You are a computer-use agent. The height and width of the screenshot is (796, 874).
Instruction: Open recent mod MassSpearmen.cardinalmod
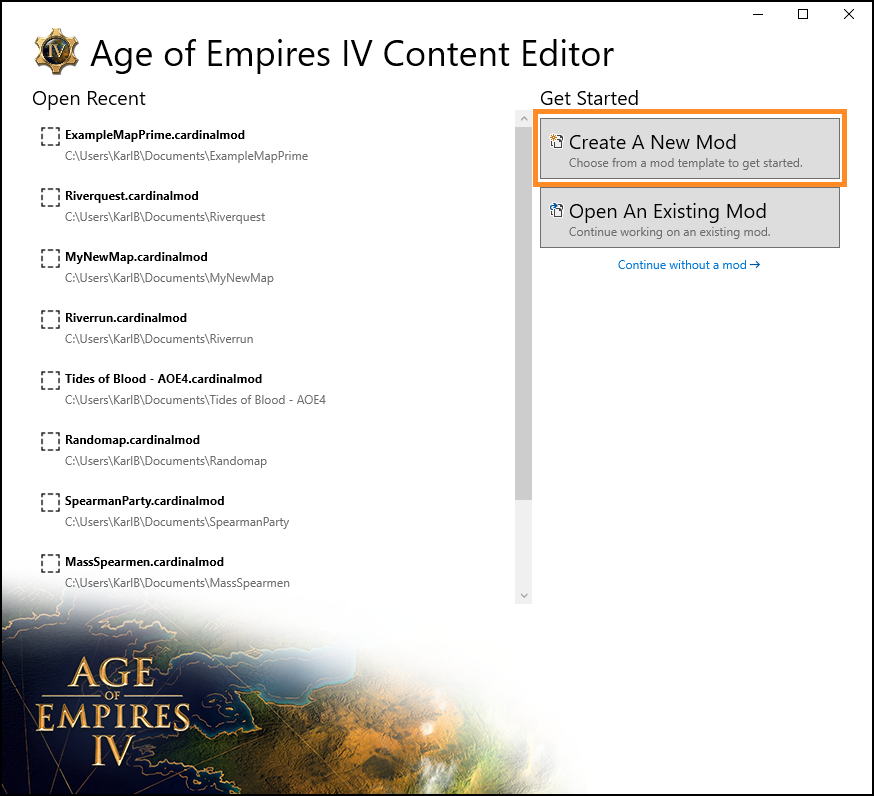coord(144,562)
